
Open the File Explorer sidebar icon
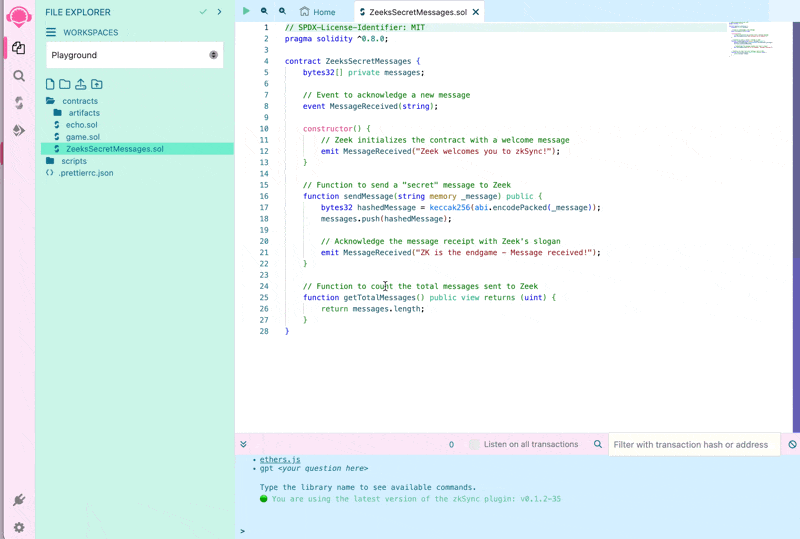click(19, 48)
